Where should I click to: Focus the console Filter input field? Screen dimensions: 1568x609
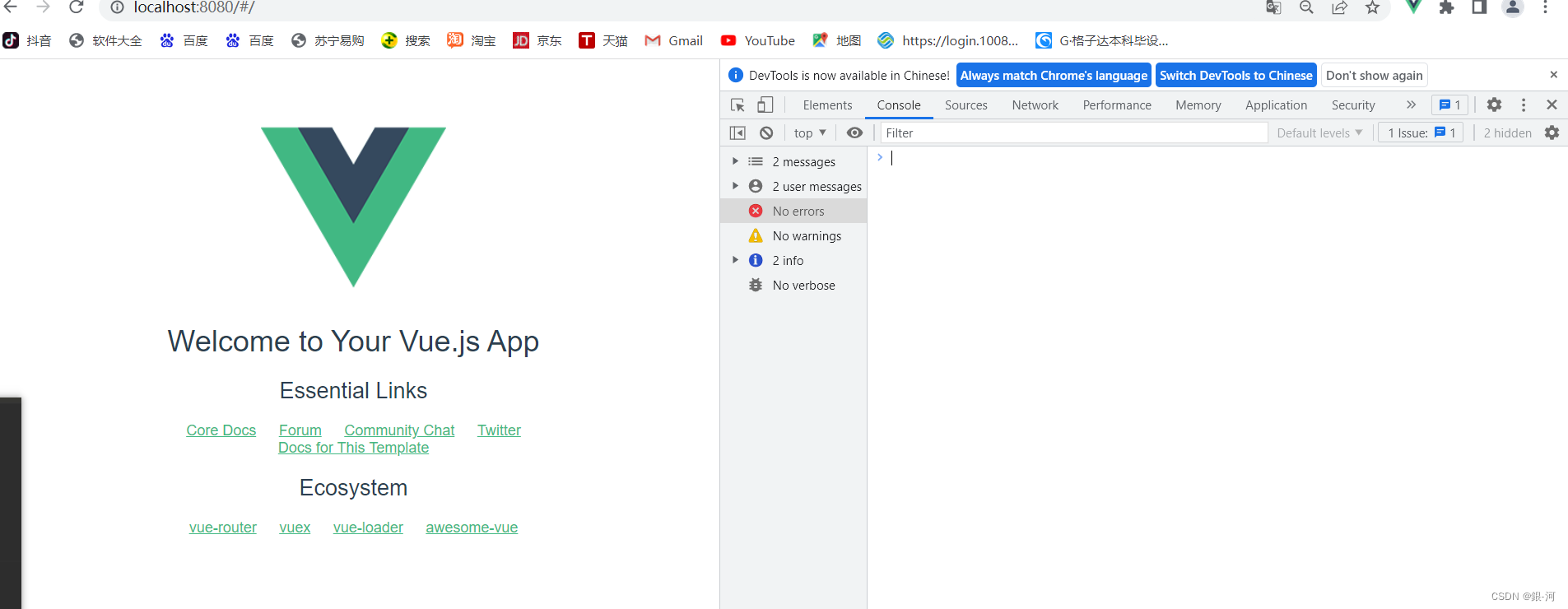coord(1073,132)
